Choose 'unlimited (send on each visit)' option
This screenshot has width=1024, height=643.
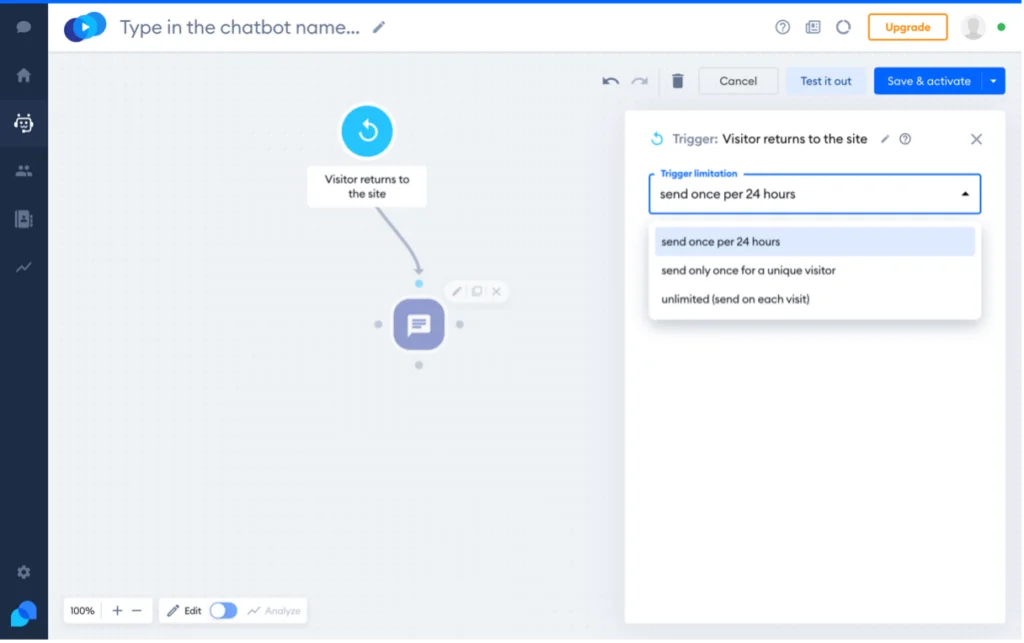(735, 299)
